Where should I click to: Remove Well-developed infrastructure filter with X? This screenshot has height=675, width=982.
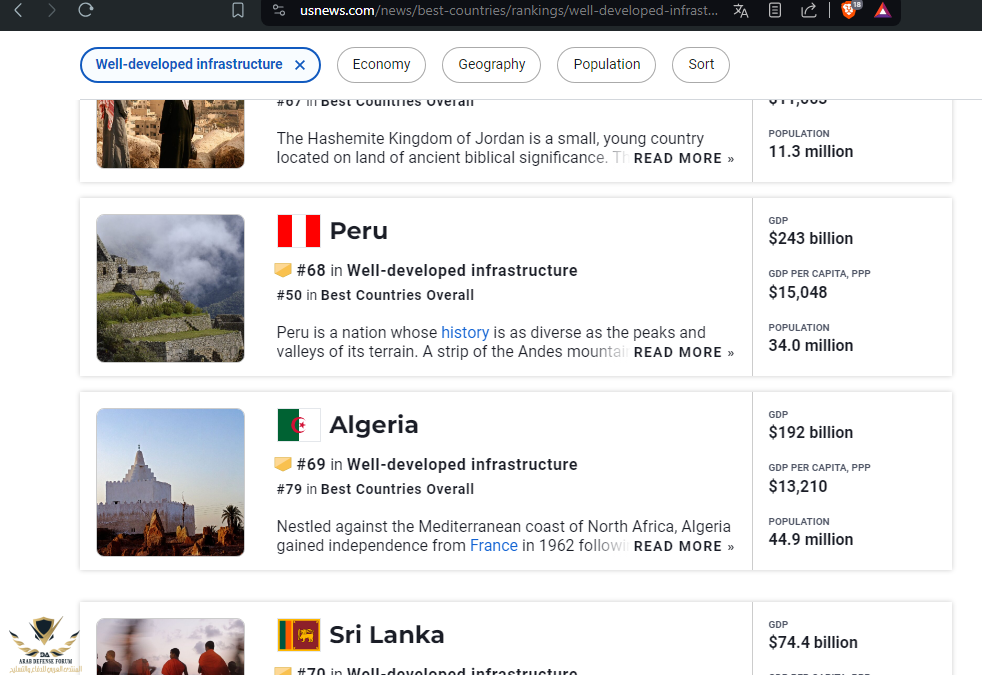300,65
